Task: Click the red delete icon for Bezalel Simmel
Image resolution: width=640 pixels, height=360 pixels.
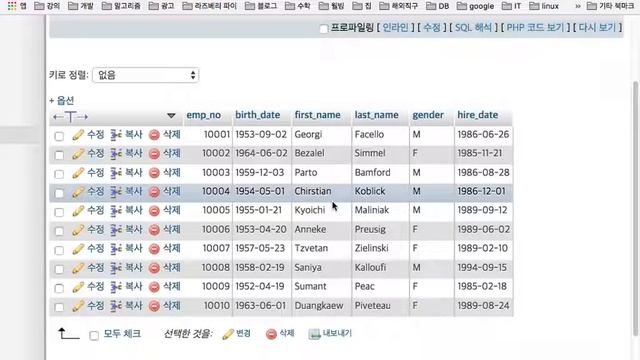Action: 154,154
